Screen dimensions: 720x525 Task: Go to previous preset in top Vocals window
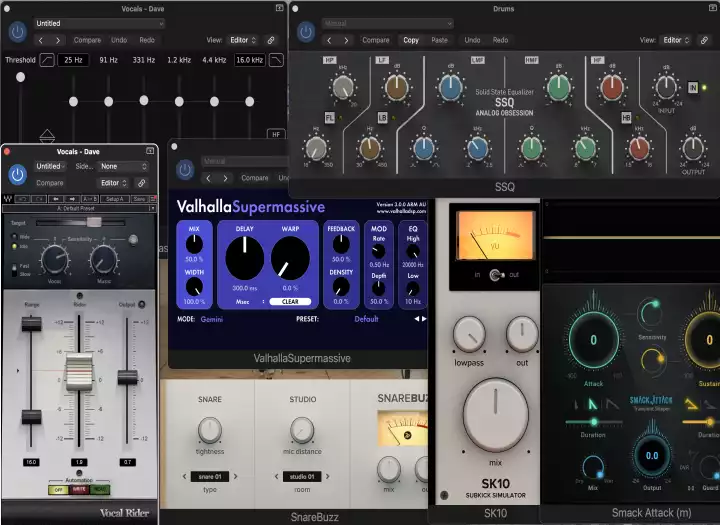(41, 40)
